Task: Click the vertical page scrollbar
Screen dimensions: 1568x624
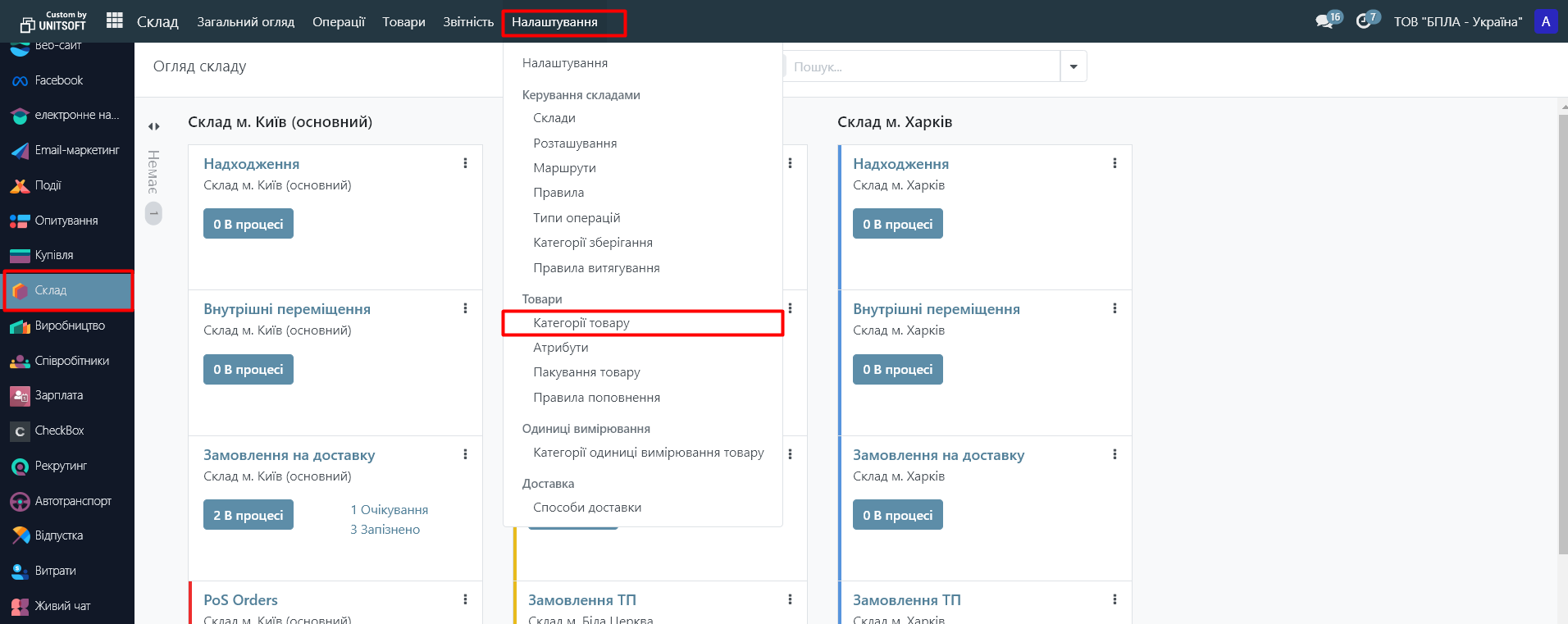Action: point(1562,328)
